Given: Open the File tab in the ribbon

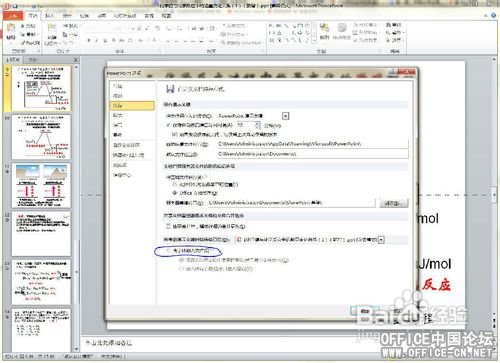Looking at the screenshot, I should click(13, 16).
